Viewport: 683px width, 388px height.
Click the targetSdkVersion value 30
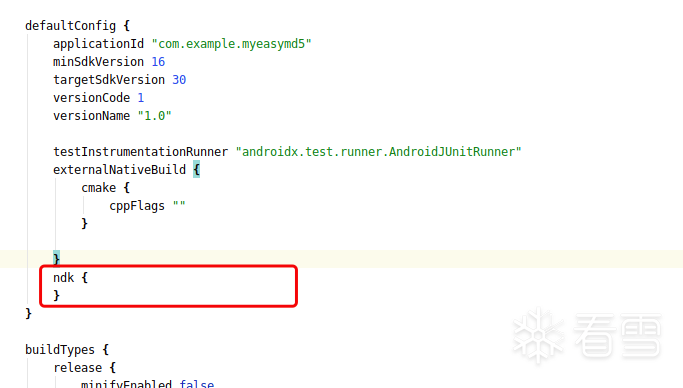(179, 80)
